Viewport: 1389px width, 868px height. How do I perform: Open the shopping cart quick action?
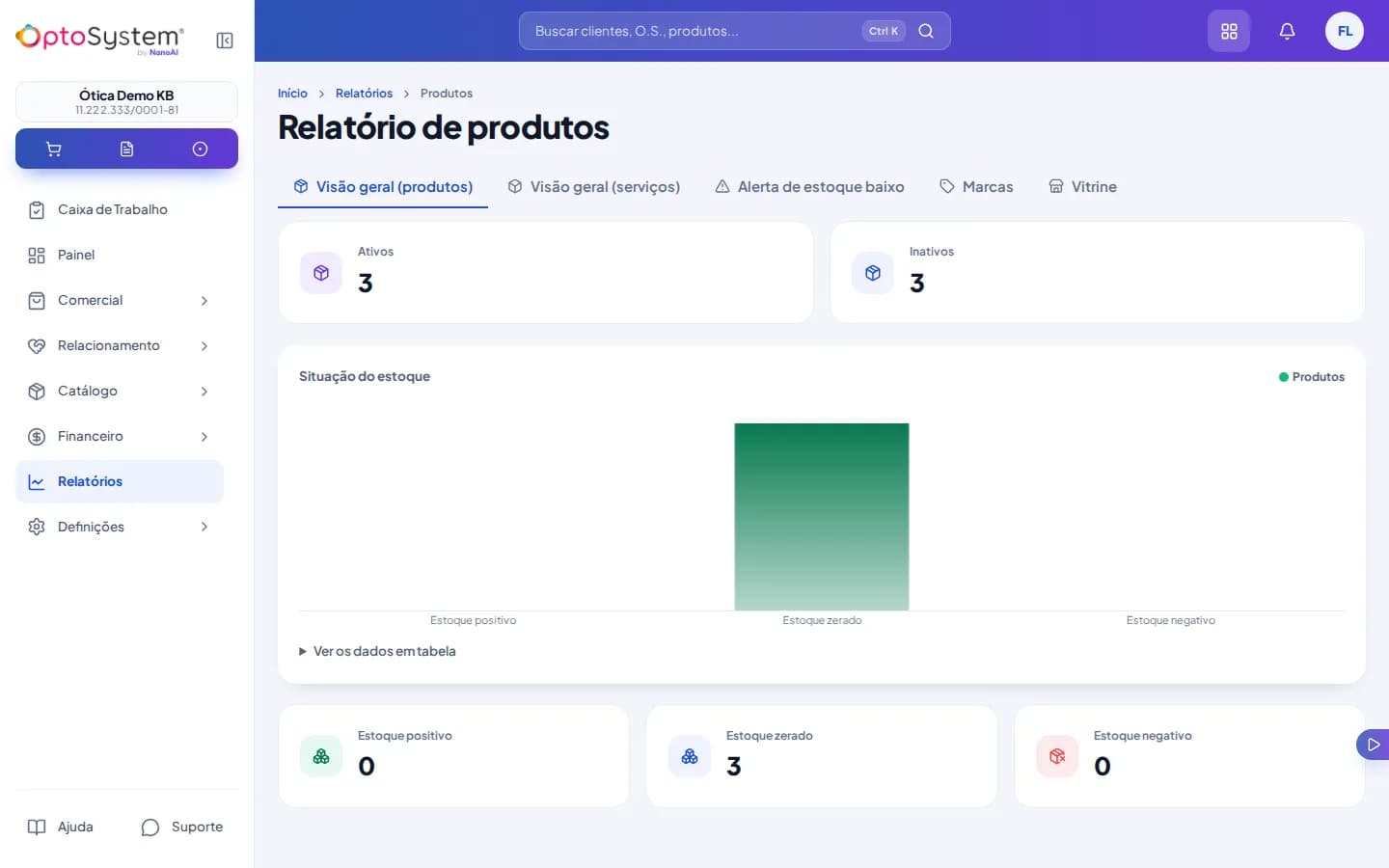pyautogui.click(x=54, y=149)
